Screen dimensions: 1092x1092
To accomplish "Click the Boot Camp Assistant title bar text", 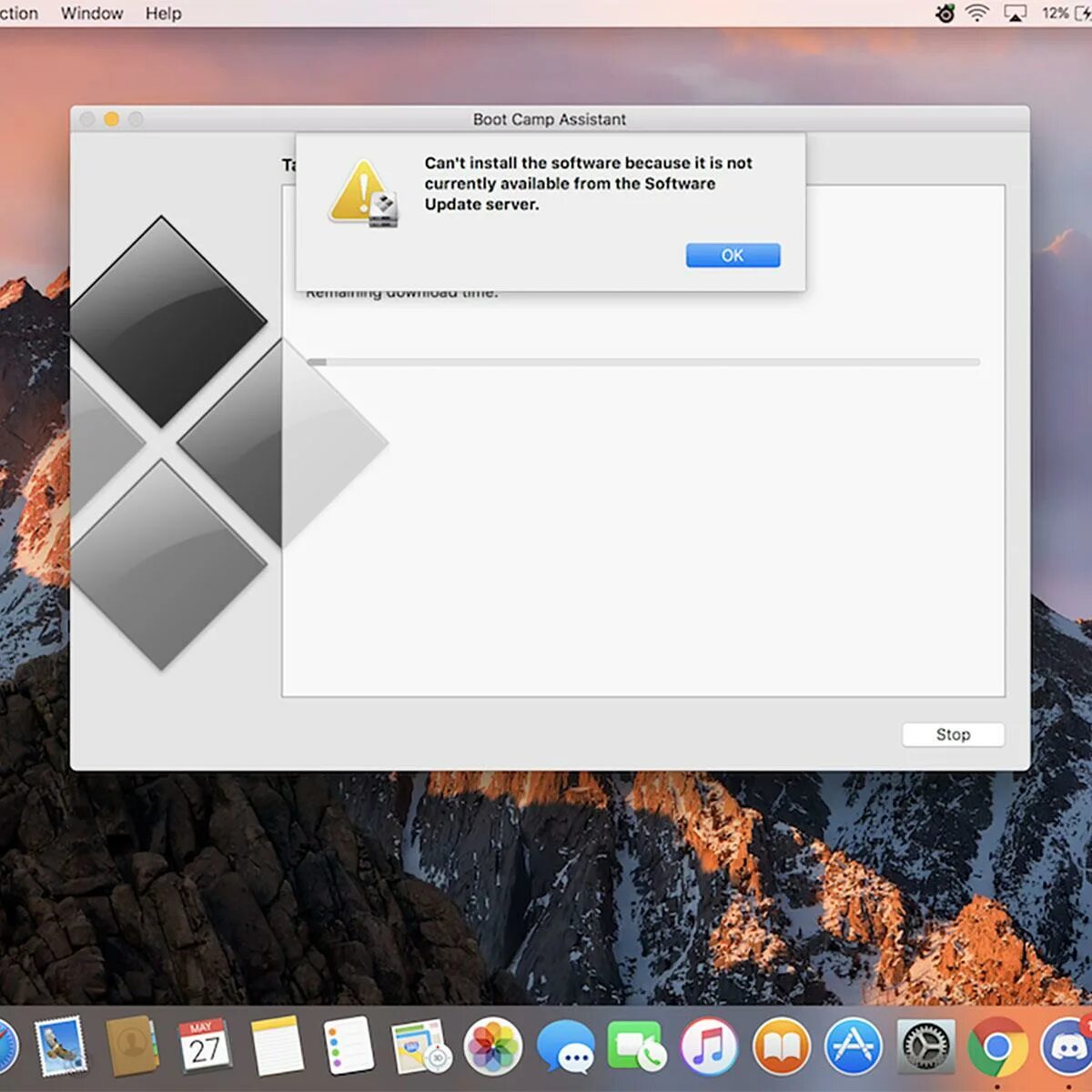I will coord(550,119).
